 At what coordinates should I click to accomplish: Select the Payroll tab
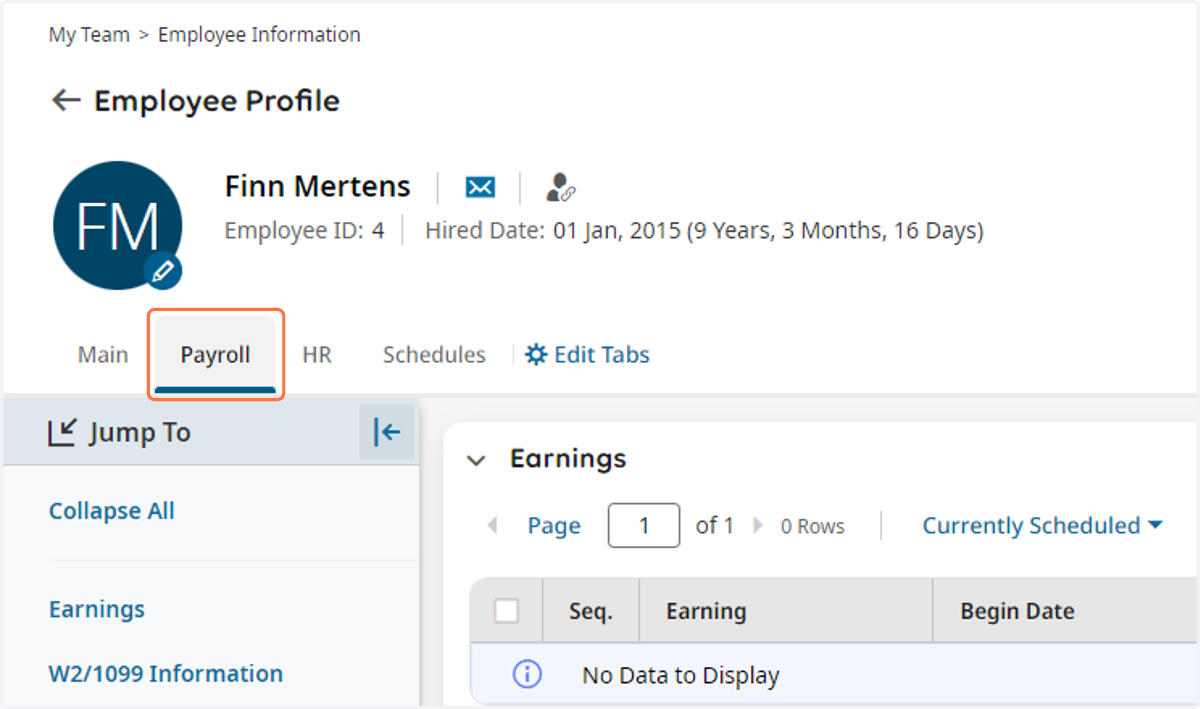tap(216, 355)
